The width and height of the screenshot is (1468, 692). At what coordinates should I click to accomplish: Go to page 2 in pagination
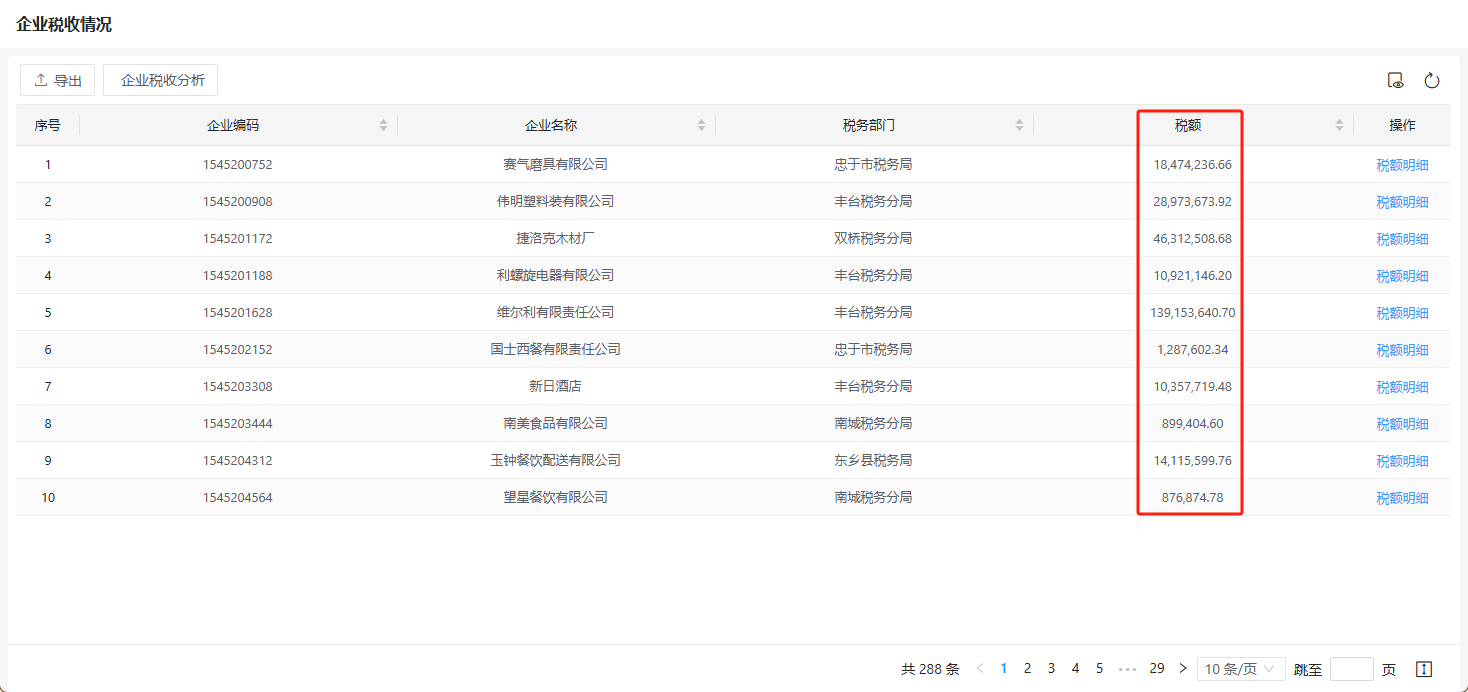[x=1027, y=669]
